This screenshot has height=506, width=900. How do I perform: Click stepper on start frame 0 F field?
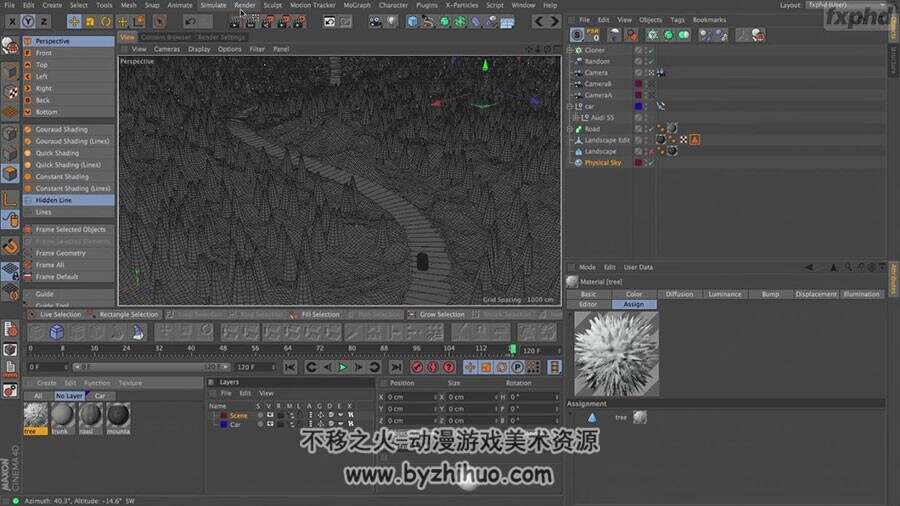pos(65,367)
